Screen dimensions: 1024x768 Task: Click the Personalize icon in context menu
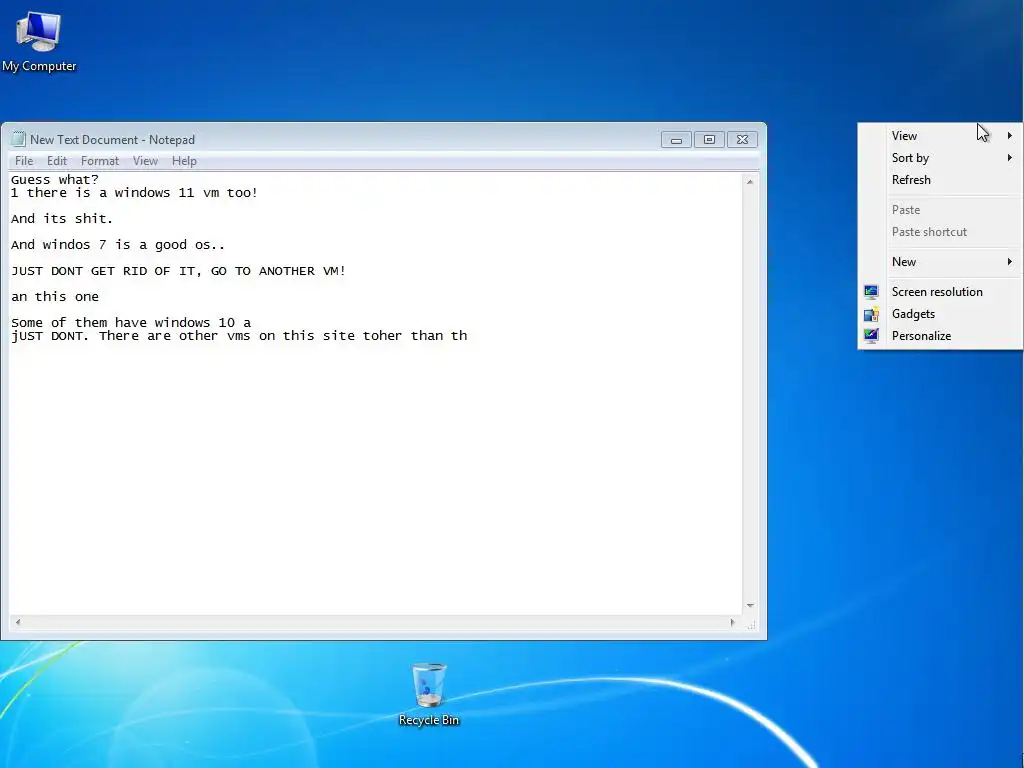pos(871,336)
